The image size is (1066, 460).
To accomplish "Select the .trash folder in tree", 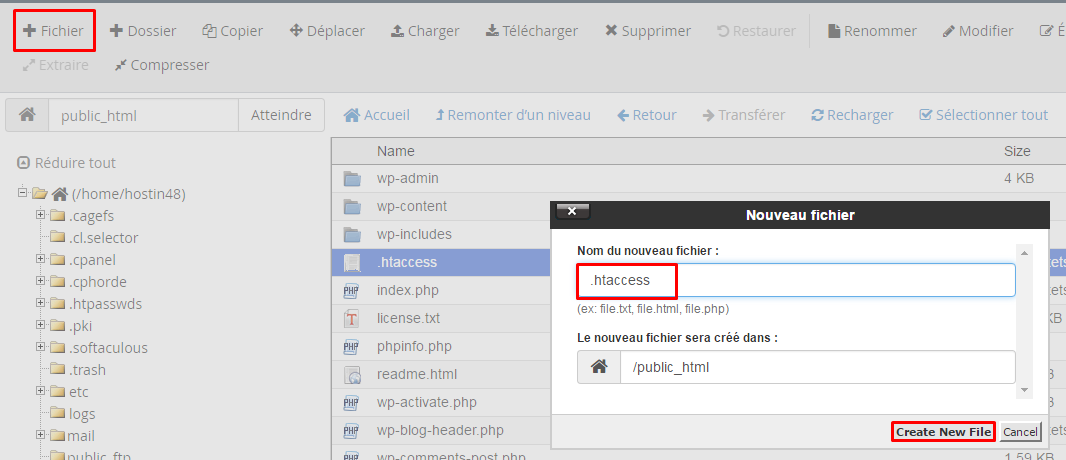I will tap(87, 370).
